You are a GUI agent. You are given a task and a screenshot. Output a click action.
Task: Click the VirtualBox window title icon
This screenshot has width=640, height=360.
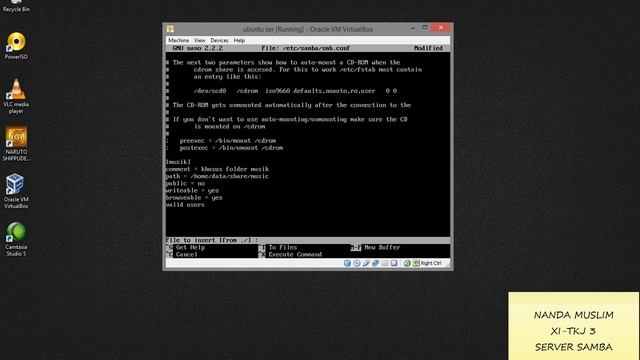(170, 29)
